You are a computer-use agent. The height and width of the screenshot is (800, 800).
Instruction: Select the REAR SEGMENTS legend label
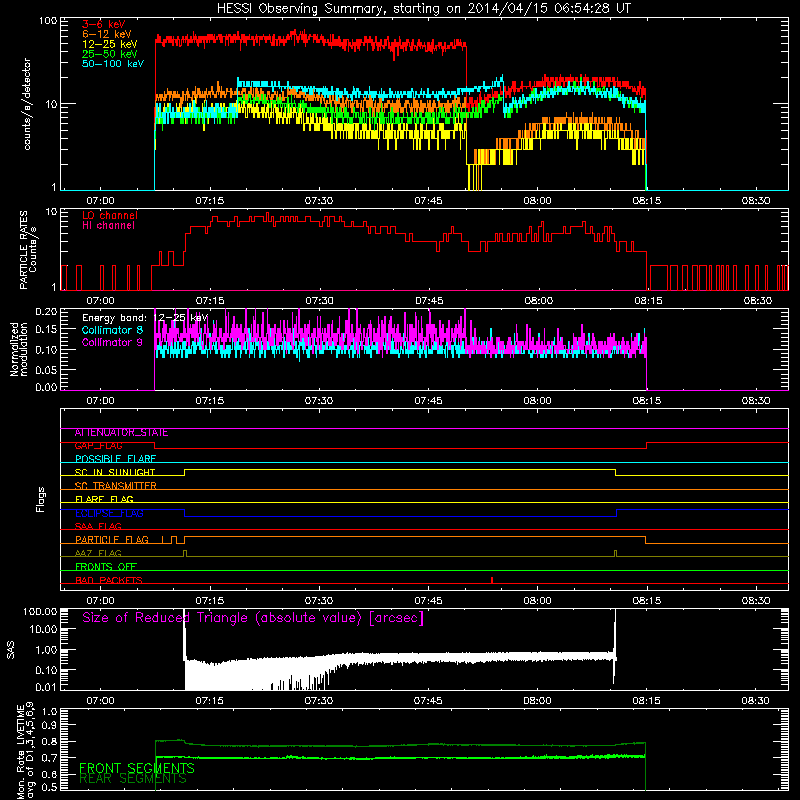pyautogui.click(x=133, y=779)
